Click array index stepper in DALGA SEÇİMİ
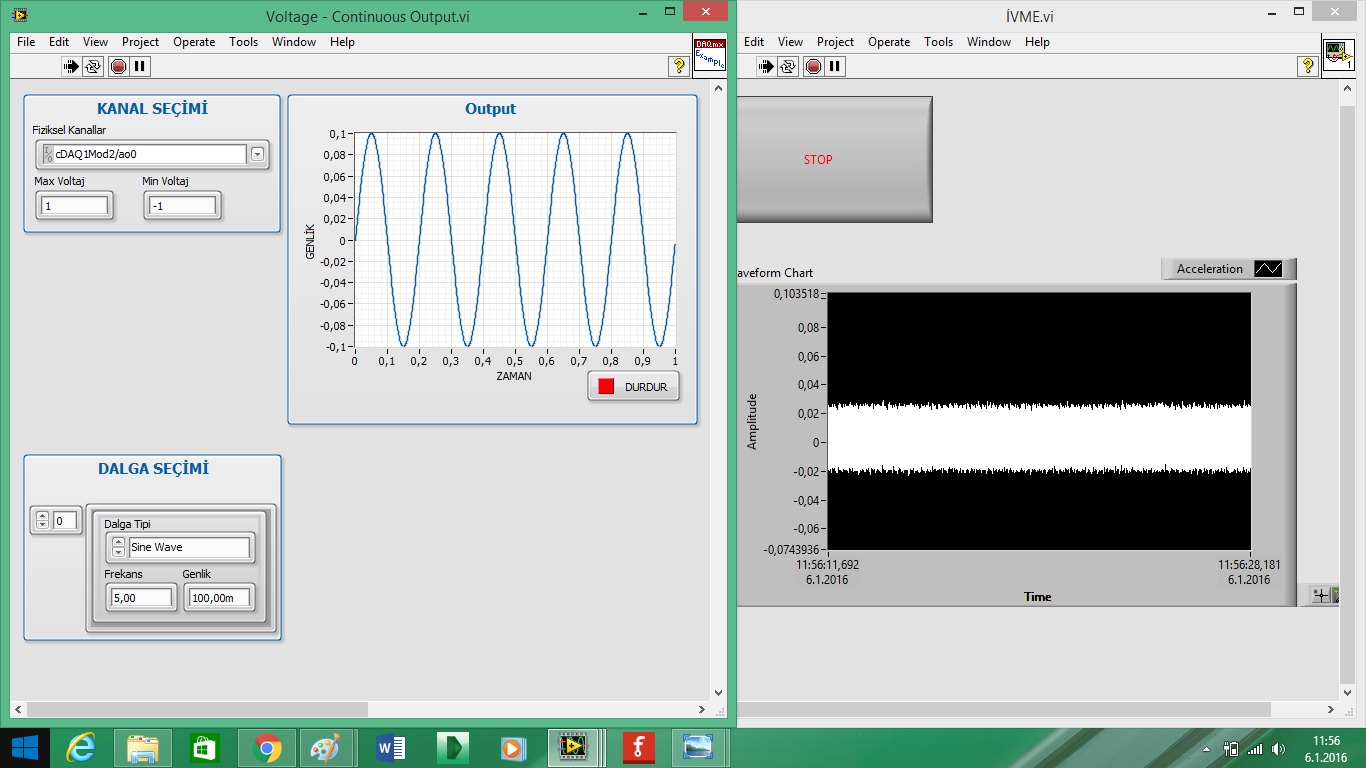Screen dimensions: 1366x768 coord(42,521)
